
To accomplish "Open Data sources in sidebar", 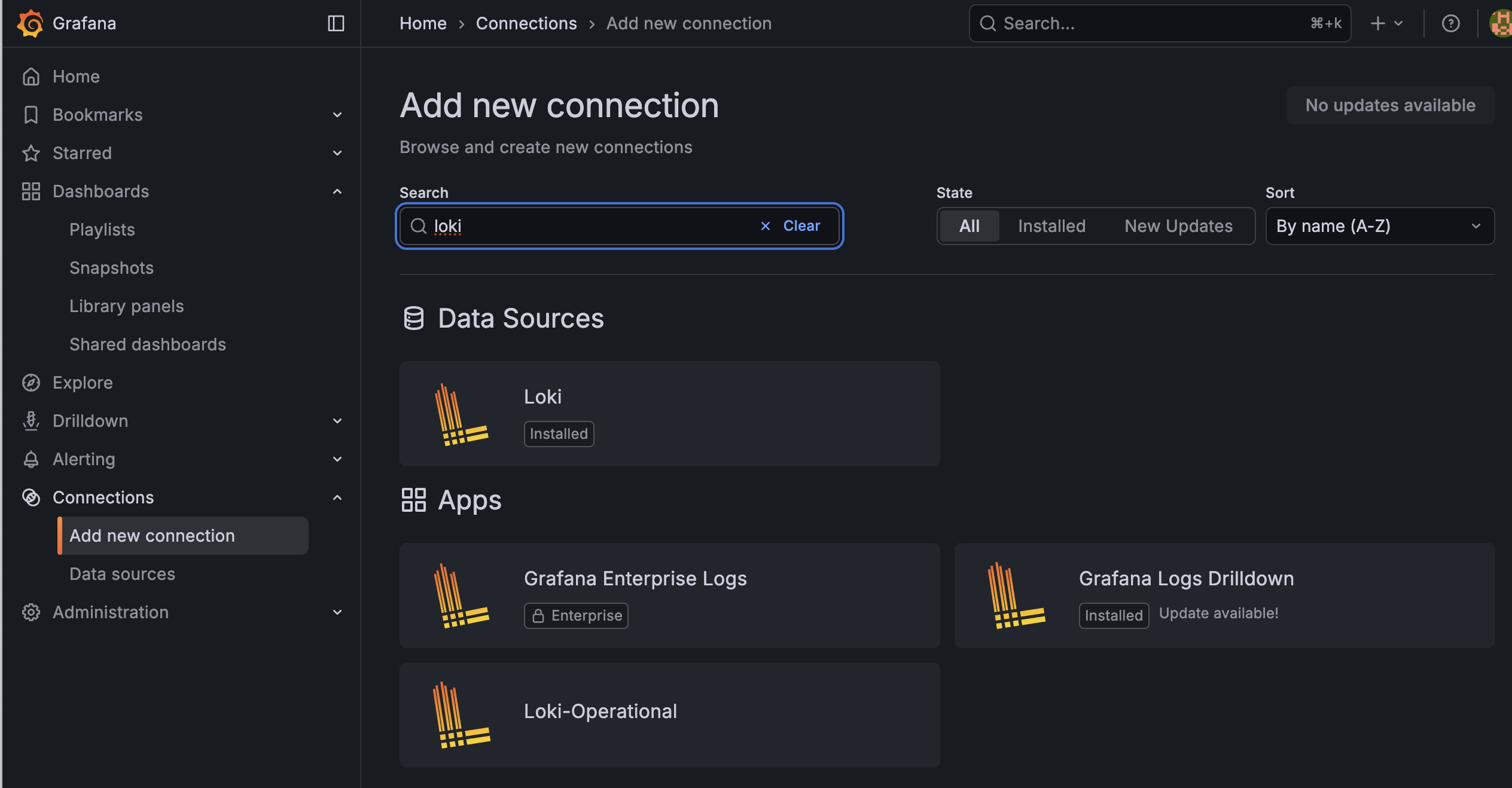I will click(122, 574).
